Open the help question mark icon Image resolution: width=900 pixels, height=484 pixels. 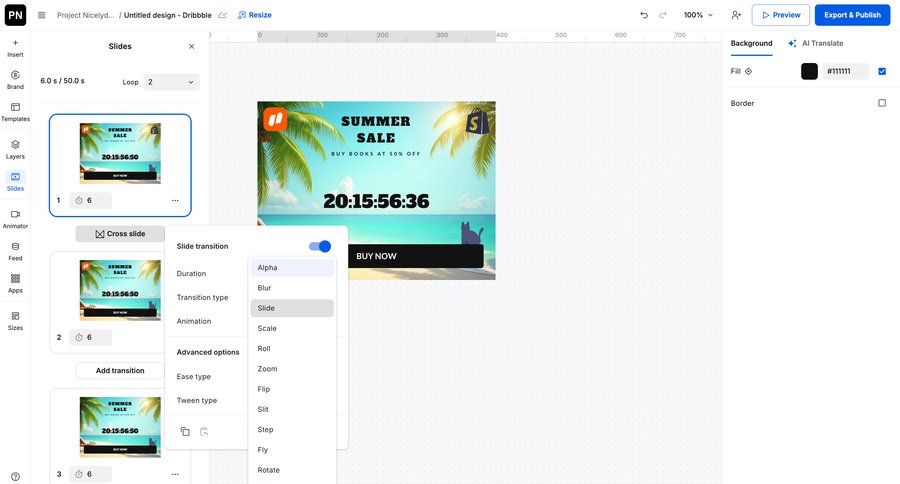point(15,477)
